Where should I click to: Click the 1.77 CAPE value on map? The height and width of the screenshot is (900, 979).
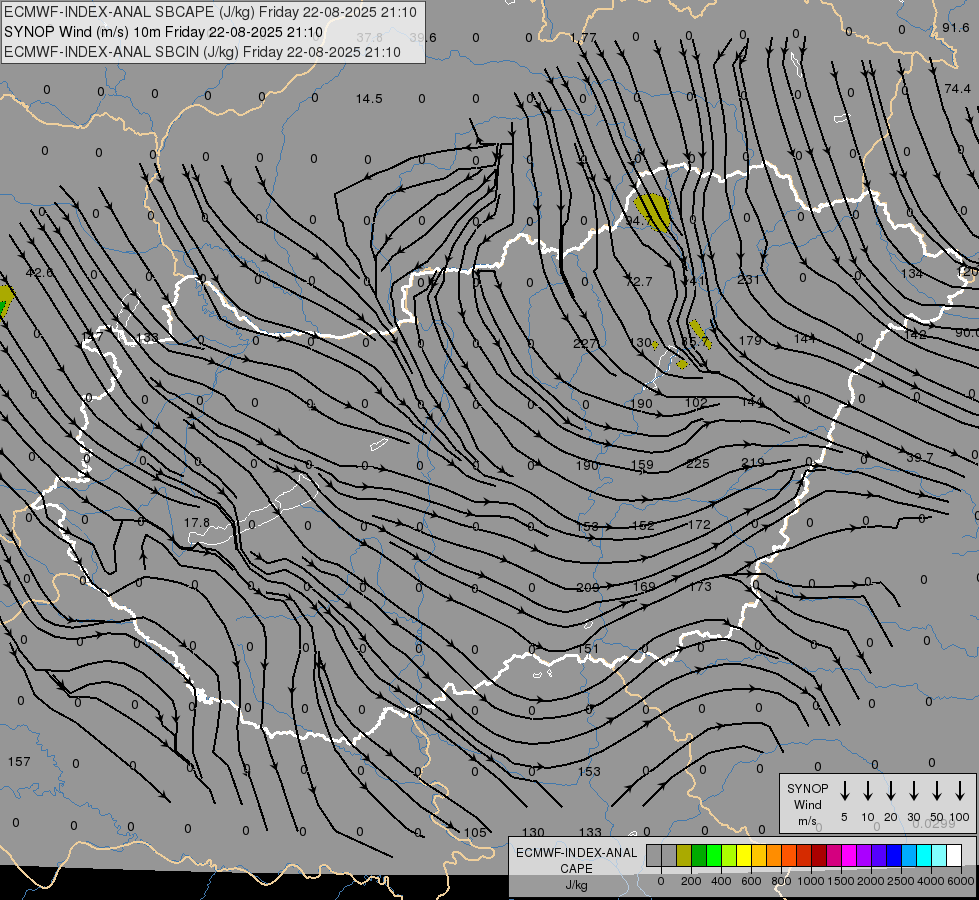tap(583, 37)
